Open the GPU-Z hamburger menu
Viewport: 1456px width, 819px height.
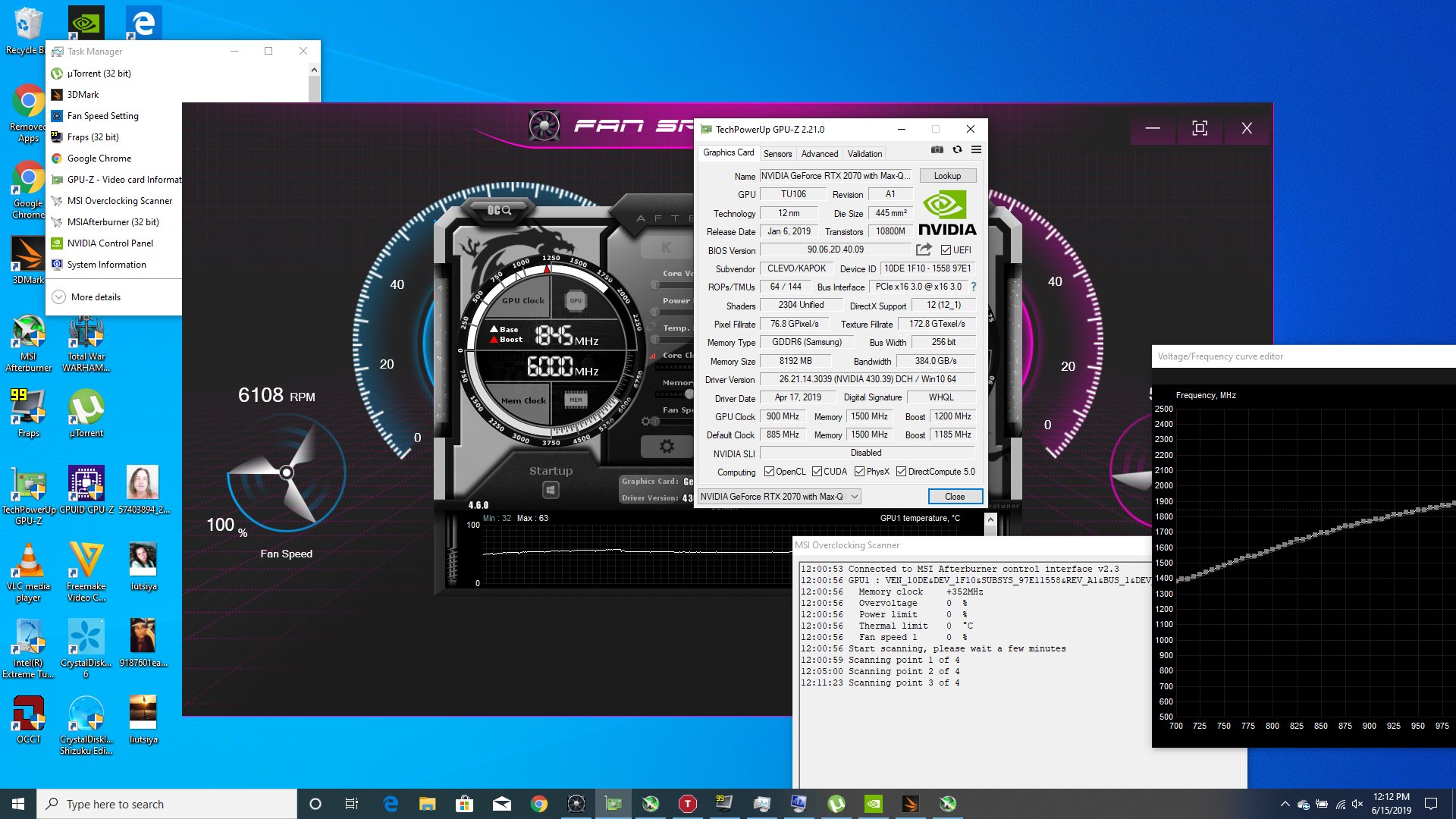[977, 150]
